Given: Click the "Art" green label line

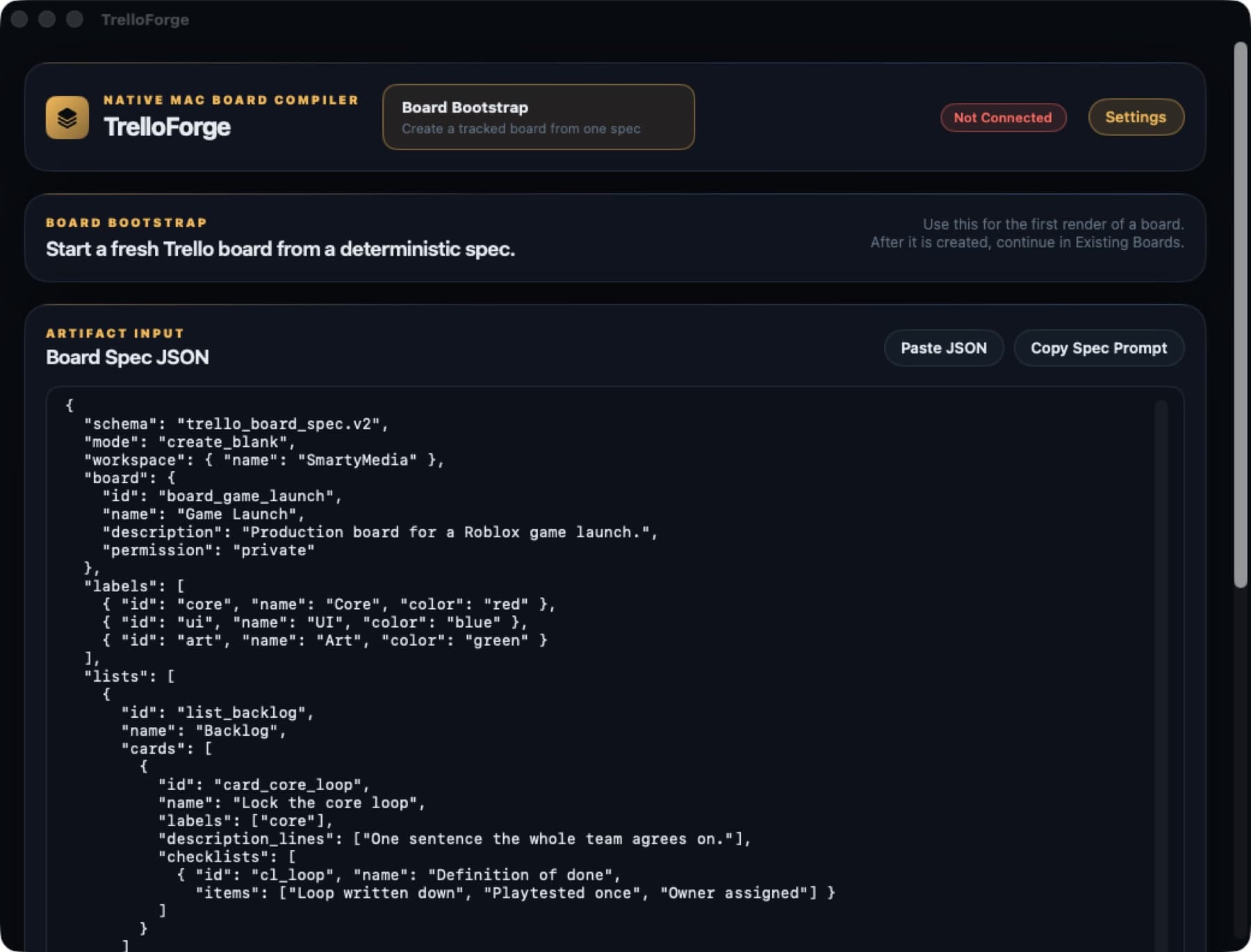Looking at the screenshot, I should coord(325,641).
